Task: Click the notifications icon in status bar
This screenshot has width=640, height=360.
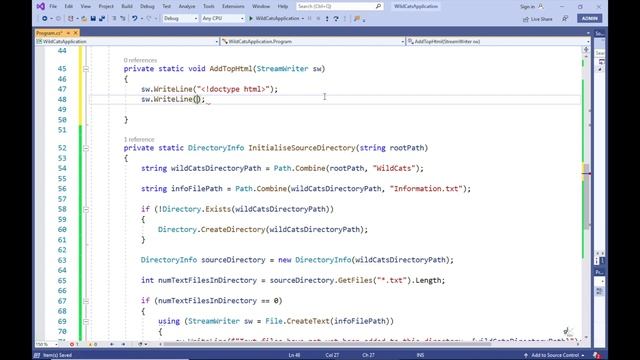Action: pos(596,355)
